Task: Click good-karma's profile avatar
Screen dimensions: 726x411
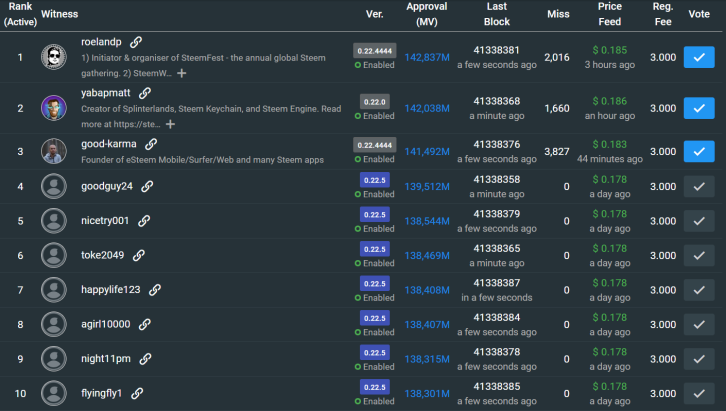Action: point(54,151)
